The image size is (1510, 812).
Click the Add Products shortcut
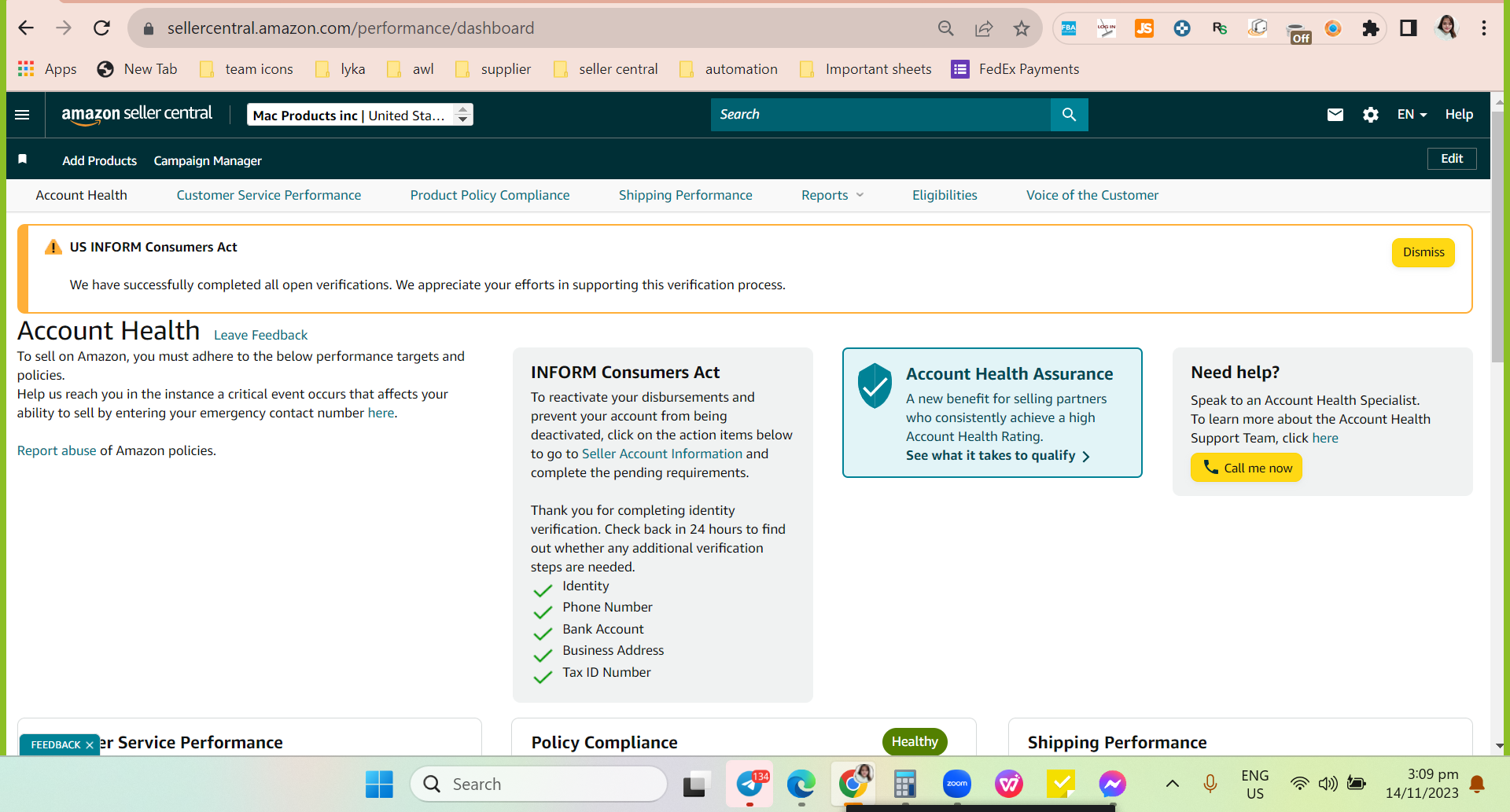pyautogui.click(x=99, y=160)
